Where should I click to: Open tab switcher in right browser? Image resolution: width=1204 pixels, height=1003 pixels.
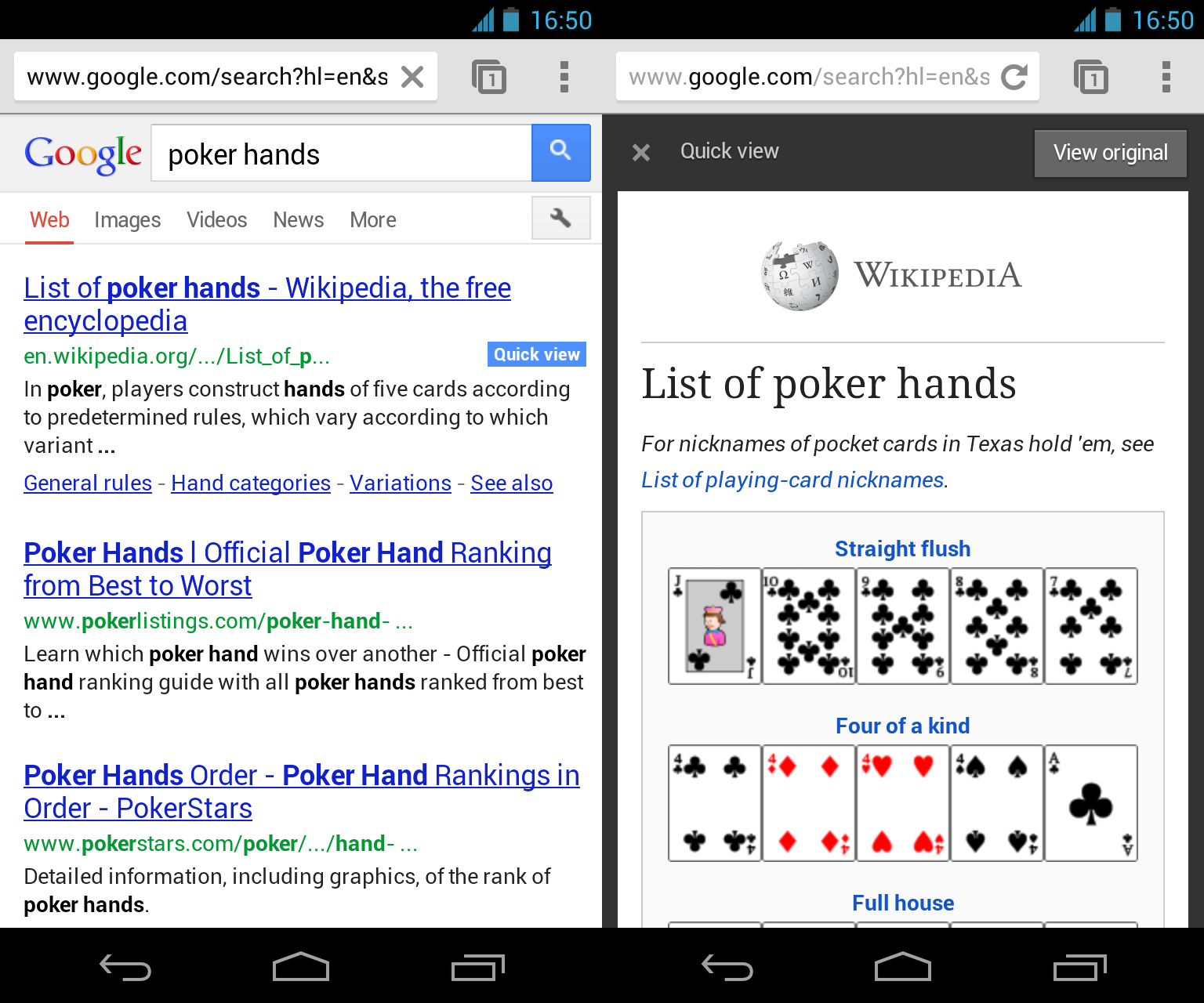[1091, 77]
